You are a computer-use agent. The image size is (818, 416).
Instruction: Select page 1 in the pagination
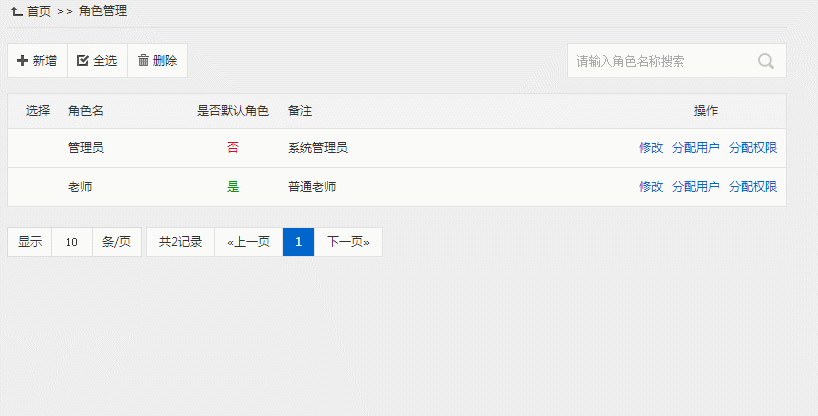tap(298, 242)
